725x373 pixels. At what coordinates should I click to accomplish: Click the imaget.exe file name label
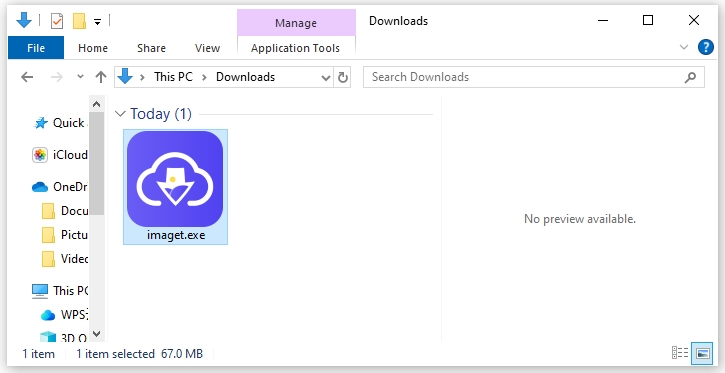pyautogui.click(x=176, y=235)
